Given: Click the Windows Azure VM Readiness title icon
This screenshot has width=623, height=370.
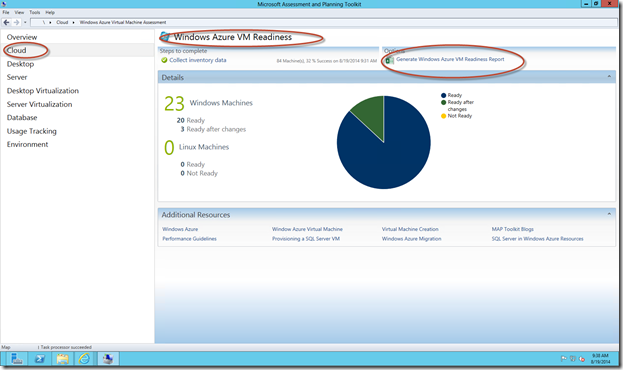Looking at the screenshot, I should tap(165, 37).
